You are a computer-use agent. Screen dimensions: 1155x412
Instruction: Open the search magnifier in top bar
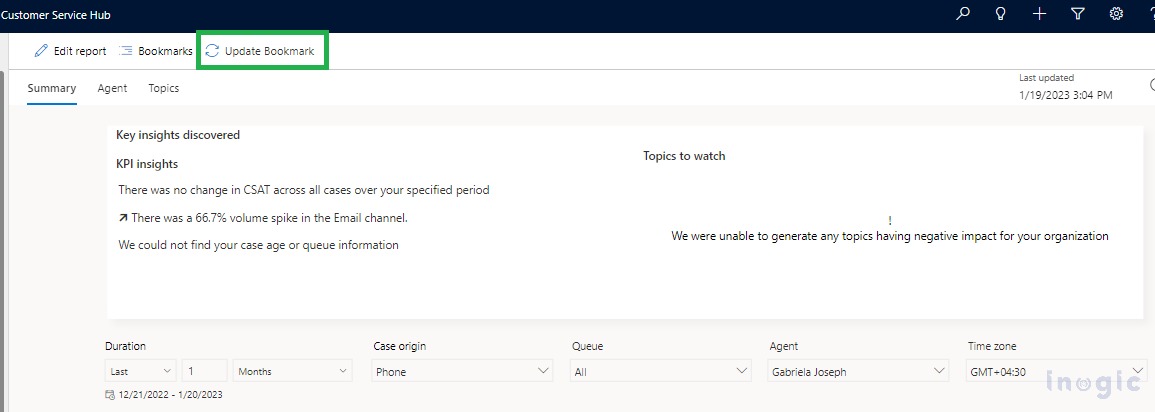pyautogui.click(x=963, y=14)
